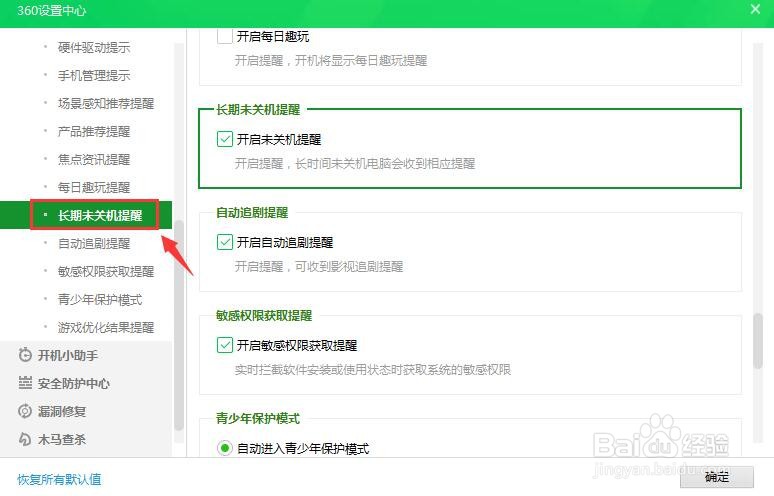Select 场景感知推荐提醒 sidebar item
Image resolution: width=774 pixels, height=496 pixels.
click(x=106, y=103)
